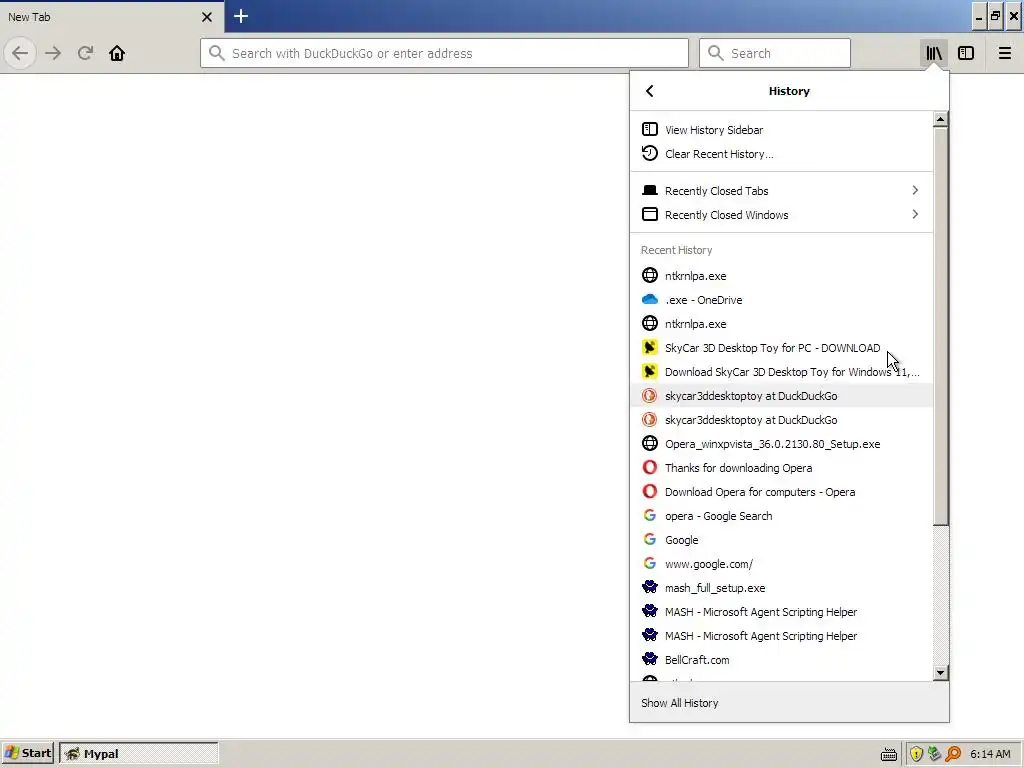1024x768 pixels.
Task: Open the on-screen keyboard tray icon
Action: tap(888, 754)
